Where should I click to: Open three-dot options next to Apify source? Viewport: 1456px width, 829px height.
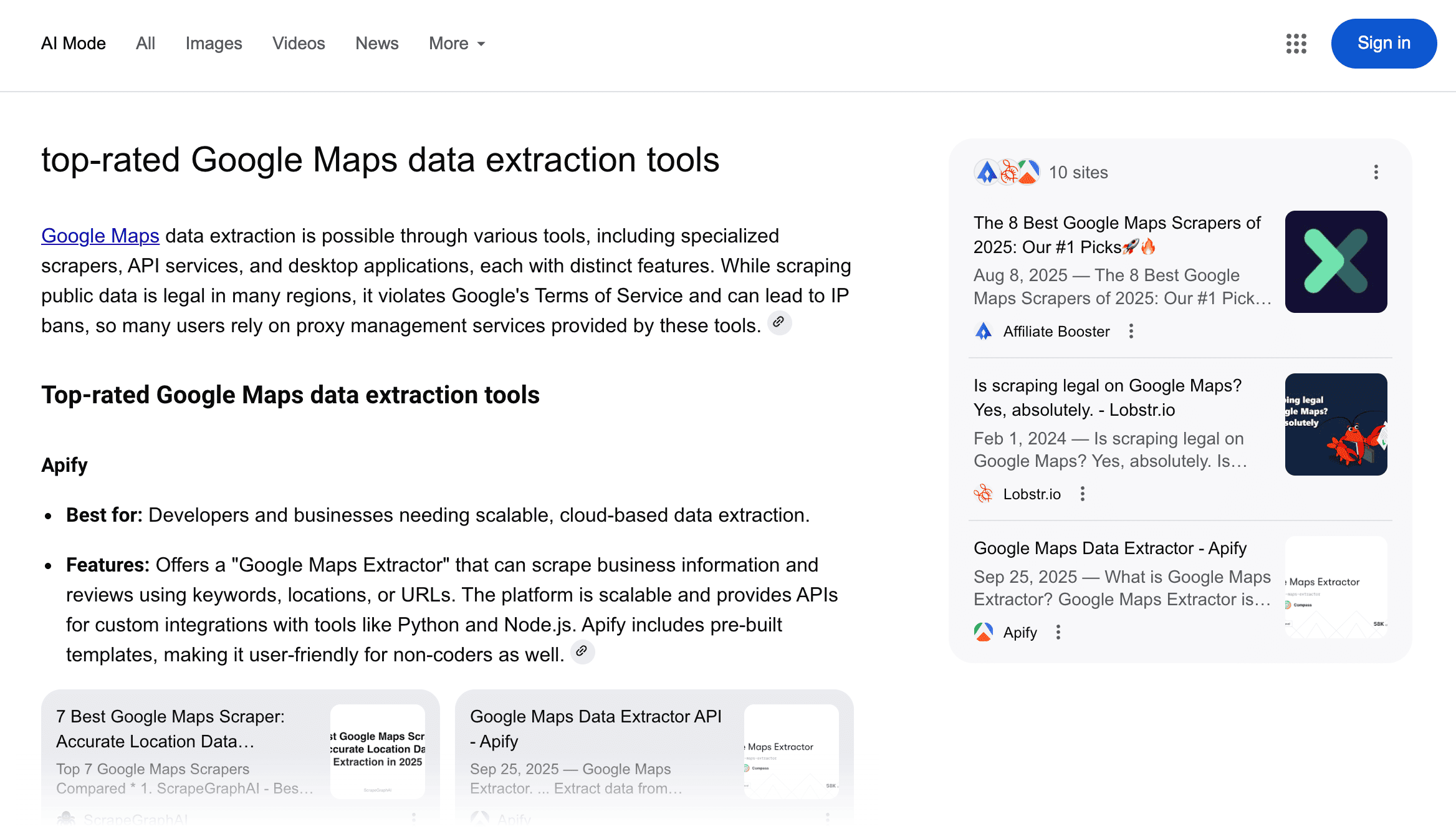pos(1058,633)
